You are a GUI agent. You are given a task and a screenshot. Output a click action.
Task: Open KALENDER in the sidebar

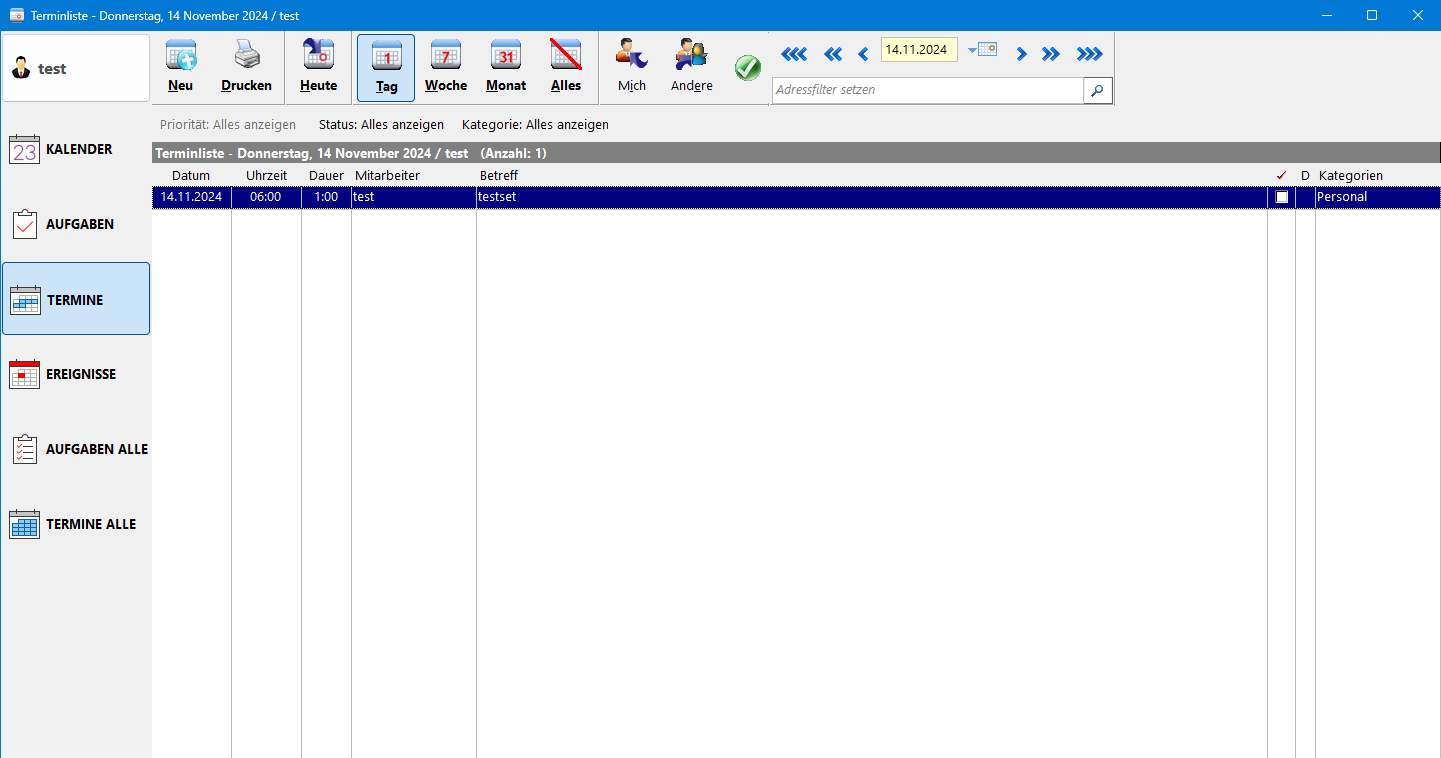point(76,150)
